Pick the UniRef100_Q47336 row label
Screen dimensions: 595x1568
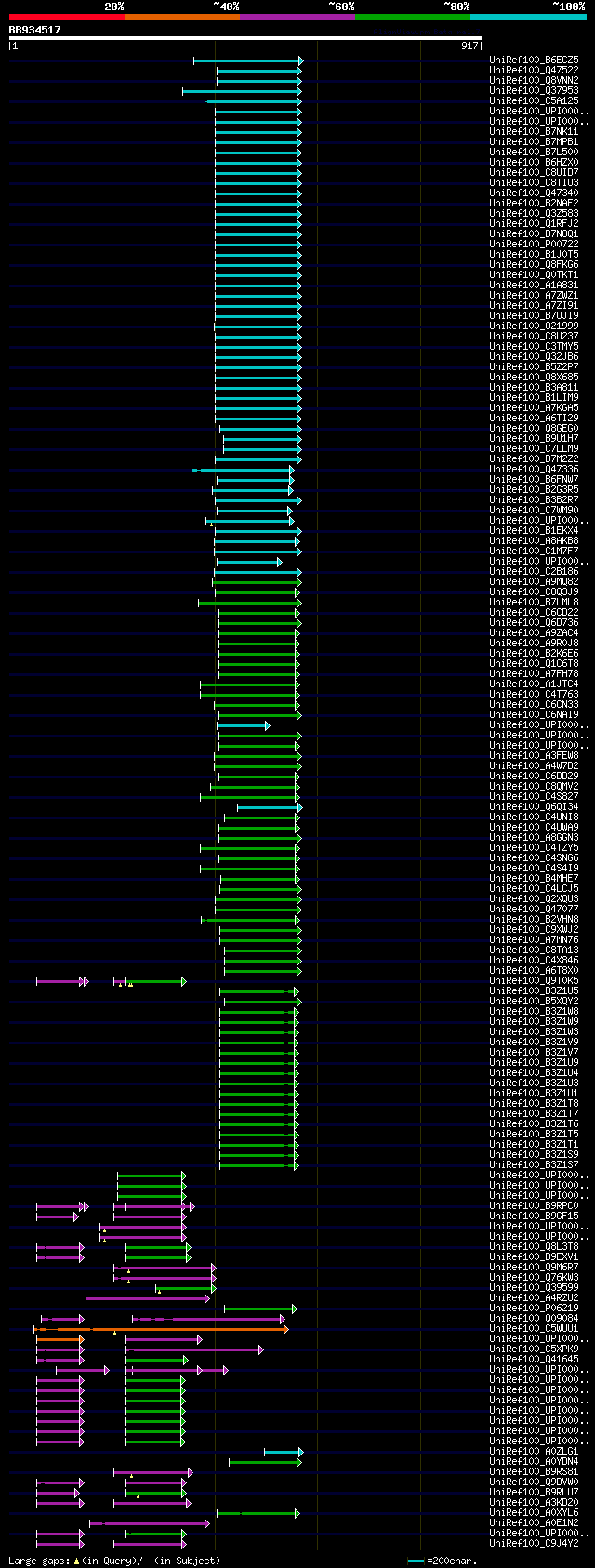tap(534, 470)
